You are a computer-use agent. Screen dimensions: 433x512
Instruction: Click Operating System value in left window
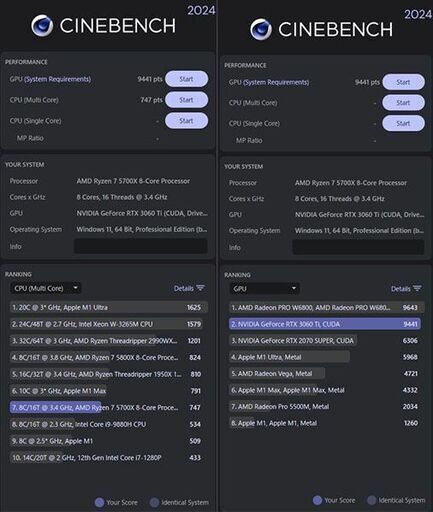[x=142, y=229]
